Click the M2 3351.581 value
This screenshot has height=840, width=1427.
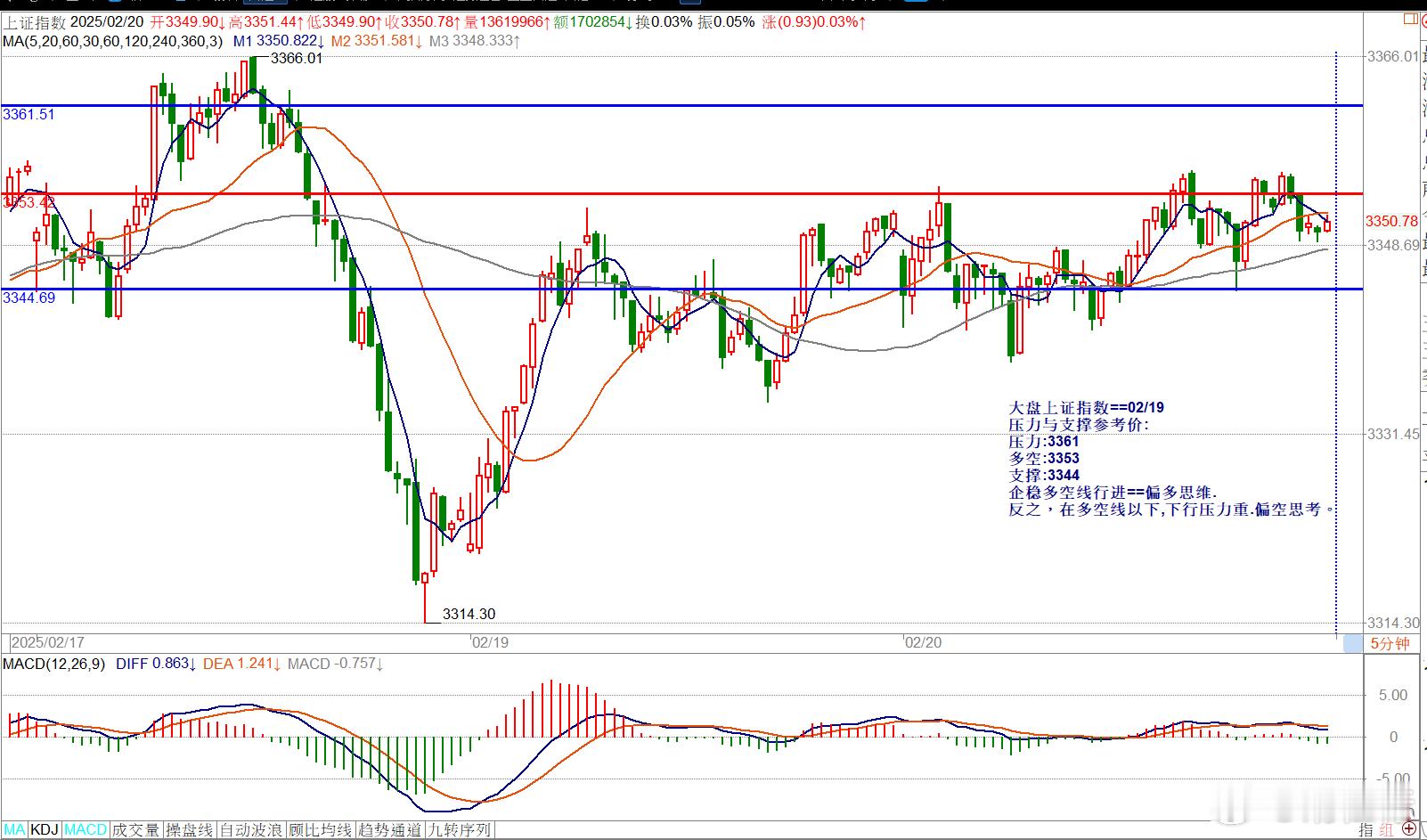(x=377, y=41)
